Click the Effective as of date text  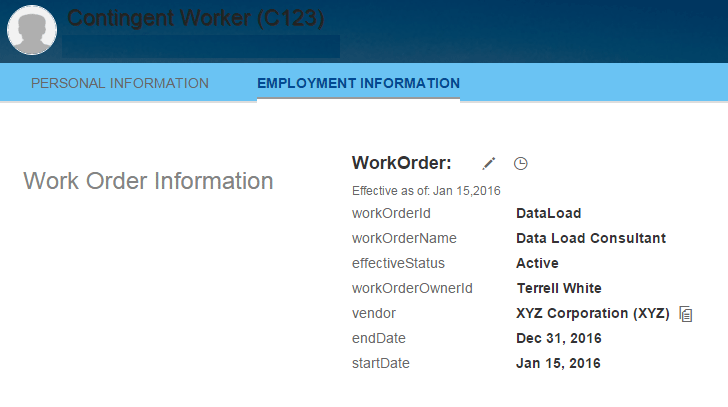pos(426,190)
